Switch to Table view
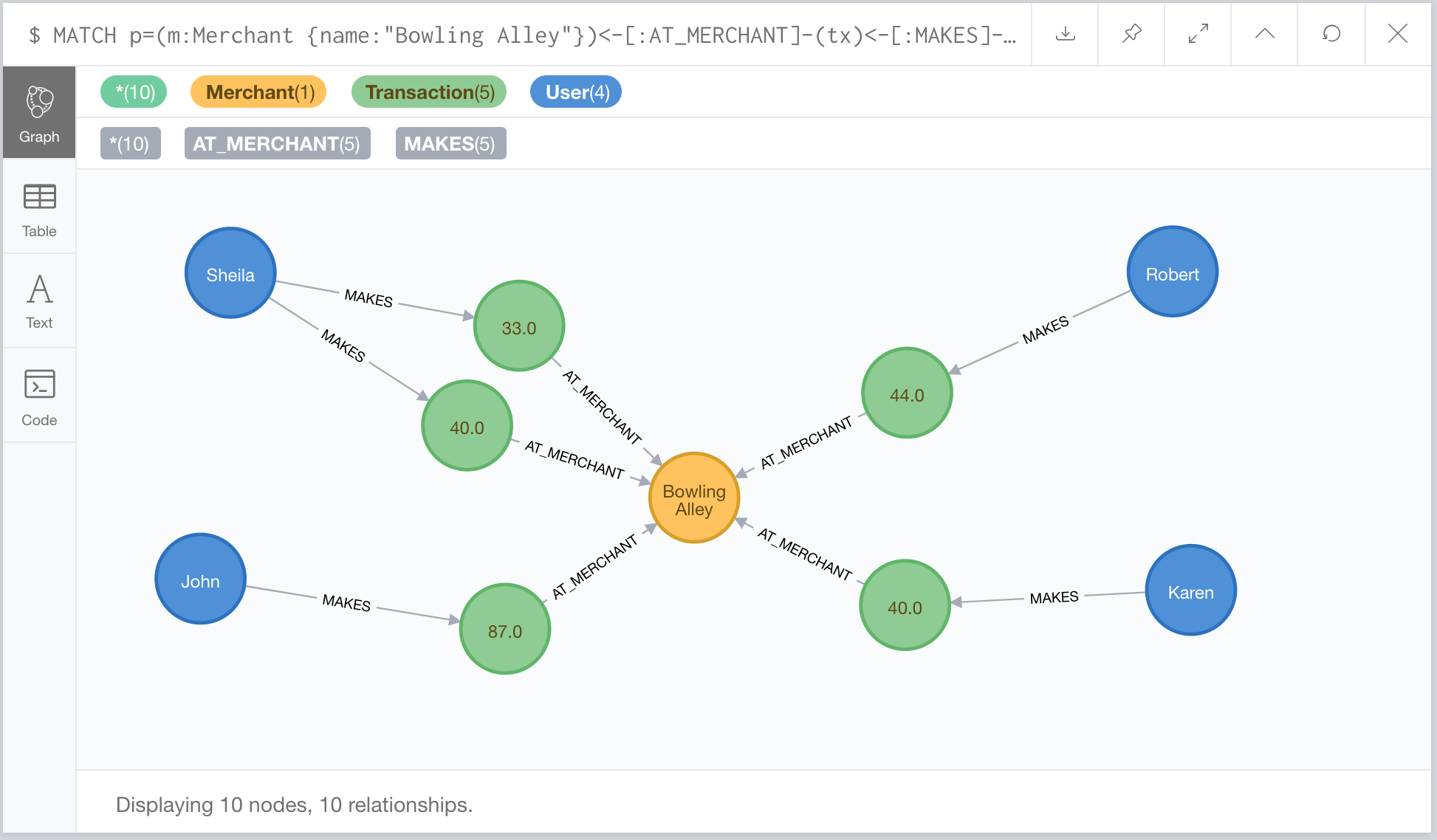The width and height of the screenshot is (1437, 840). pyautogui.click(x=39, y=210)
